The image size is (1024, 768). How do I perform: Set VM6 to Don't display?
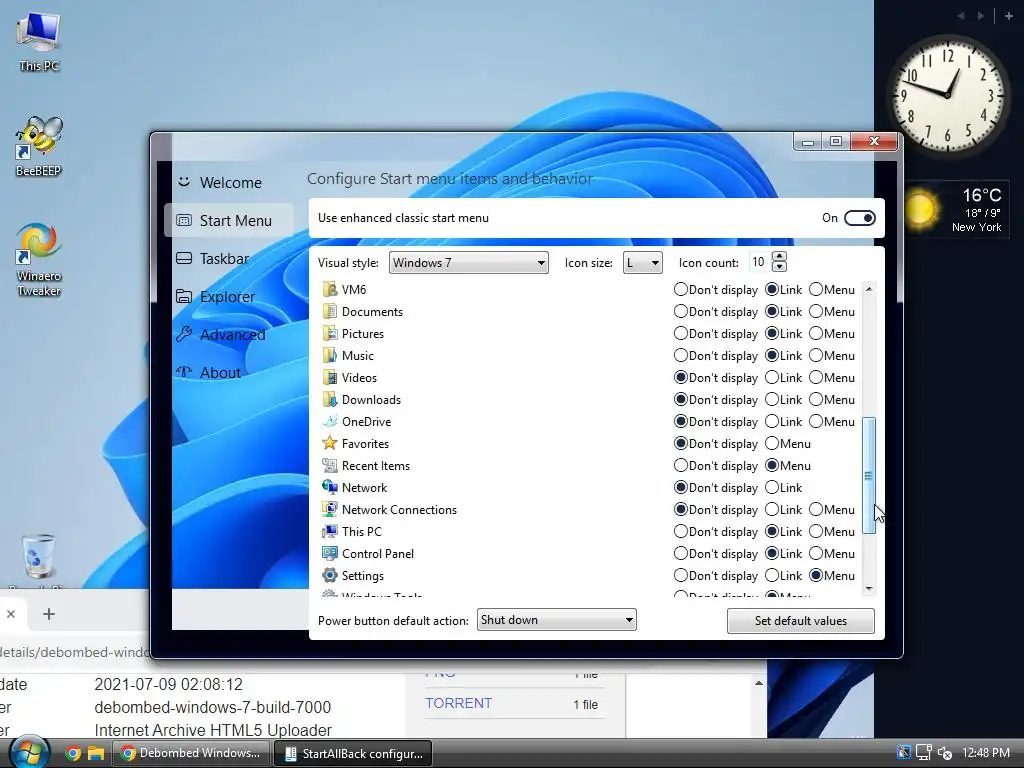(680, 289)
